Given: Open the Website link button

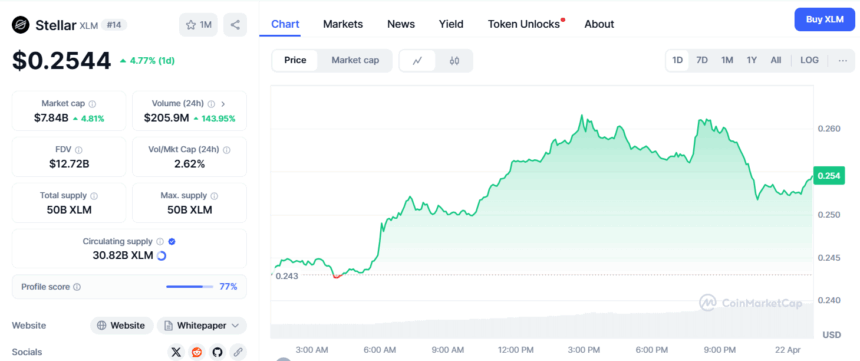Looking at the screenshot, I should [122, 325].
